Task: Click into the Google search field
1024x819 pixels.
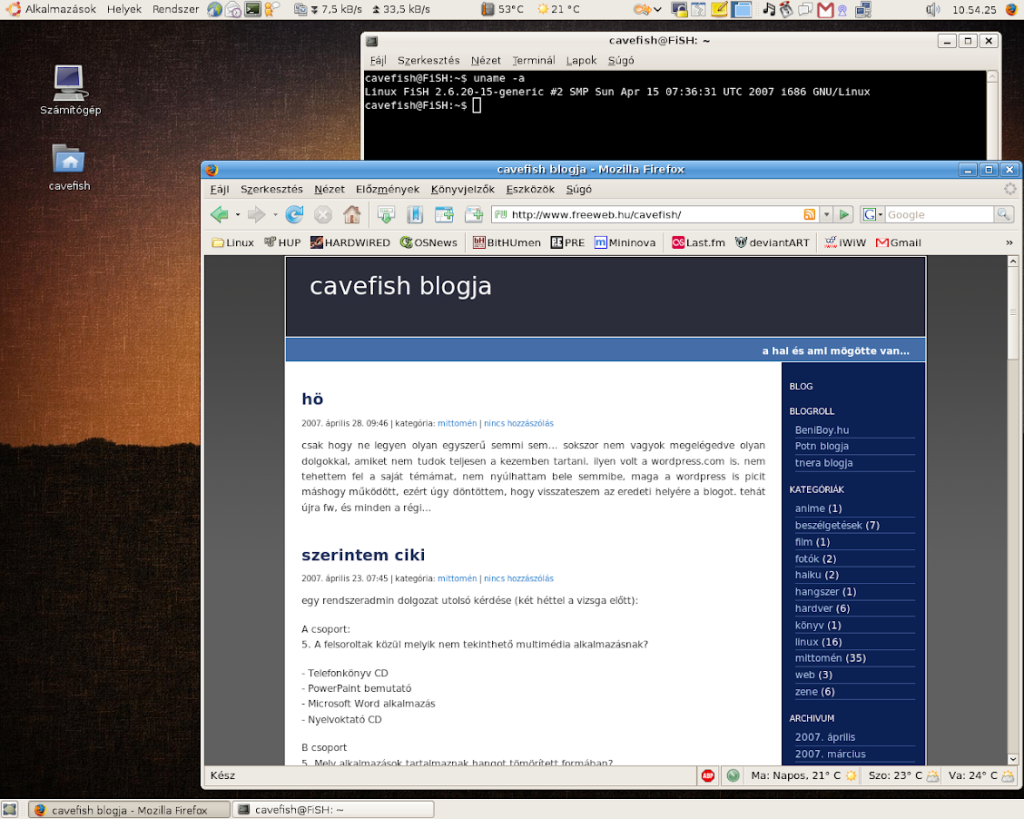Action: click(x=937, y=214)
